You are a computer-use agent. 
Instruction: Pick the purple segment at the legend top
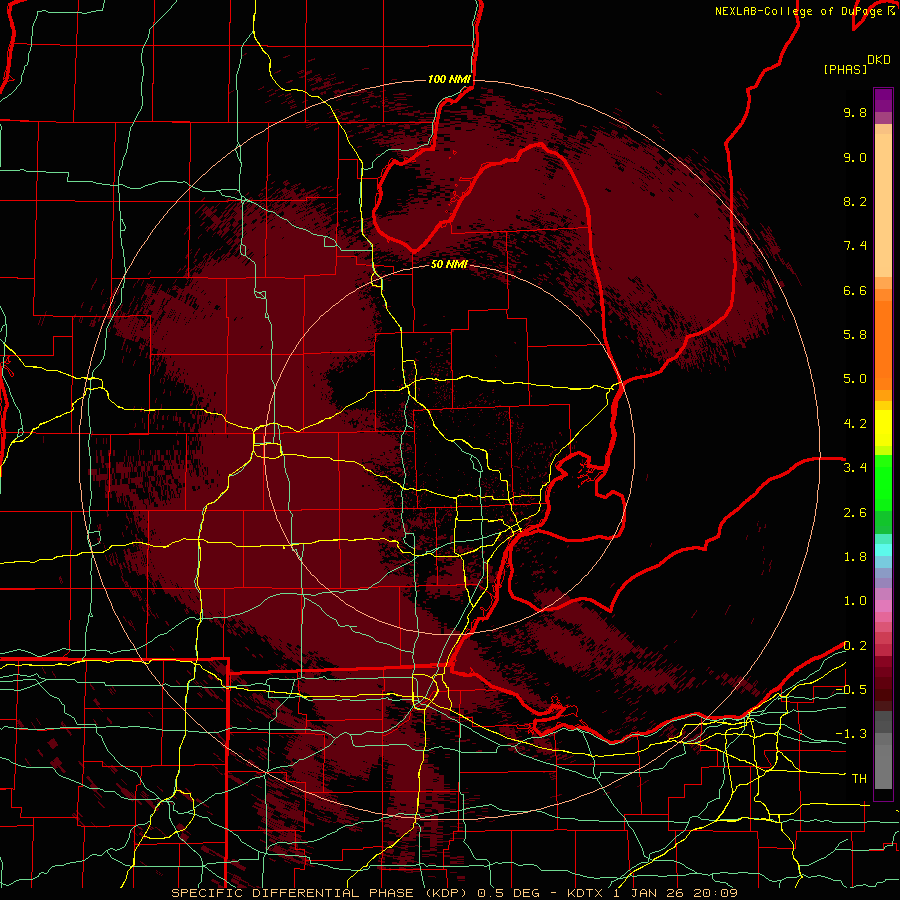[883, 100]
